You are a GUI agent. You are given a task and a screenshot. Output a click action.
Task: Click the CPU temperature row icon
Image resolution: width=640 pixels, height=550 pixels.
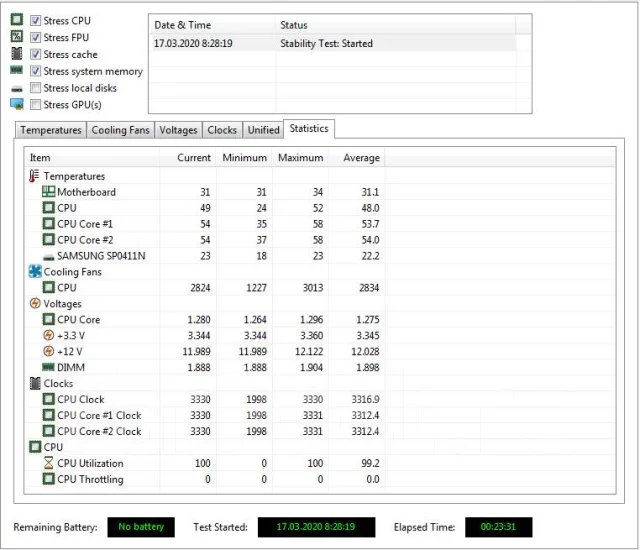[x=49, y=208]
